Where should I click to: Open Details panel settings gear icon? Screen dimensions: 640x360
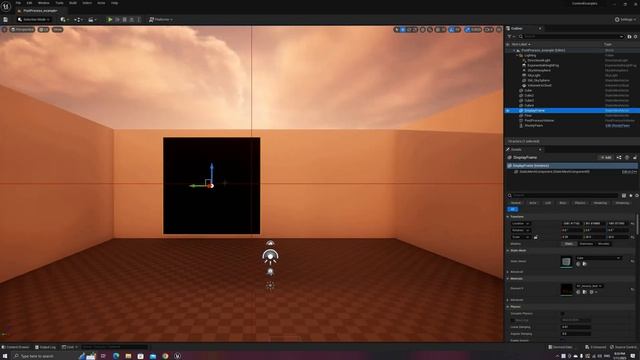[x=637, y=196]
